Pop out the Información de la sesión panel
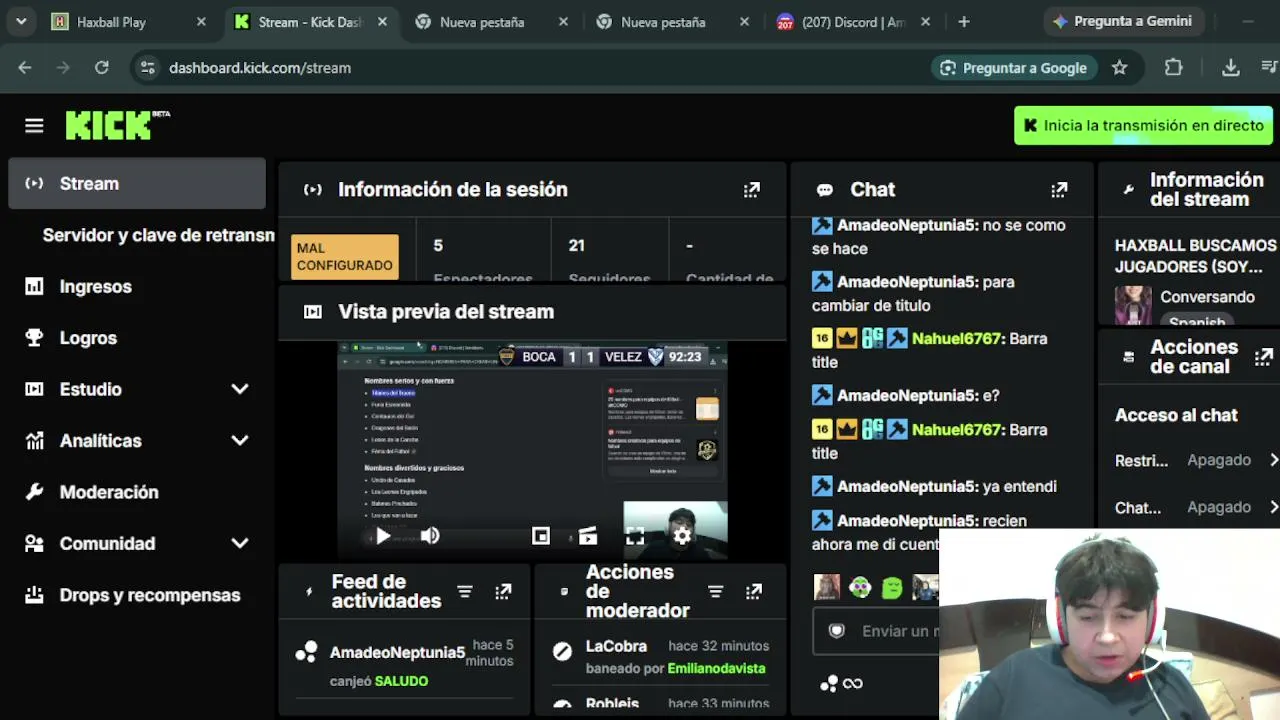 (752, 190)
